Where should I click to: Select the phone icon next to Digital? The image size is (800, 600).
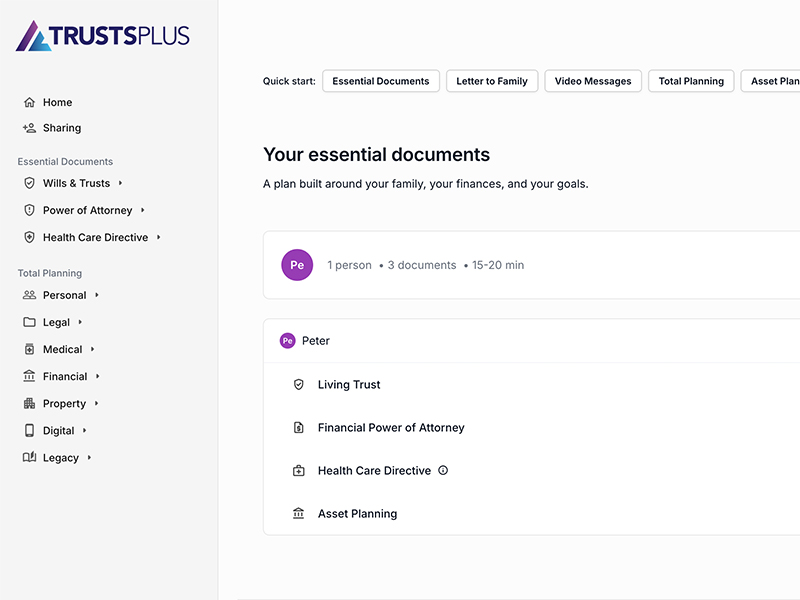tap(30, 430)
